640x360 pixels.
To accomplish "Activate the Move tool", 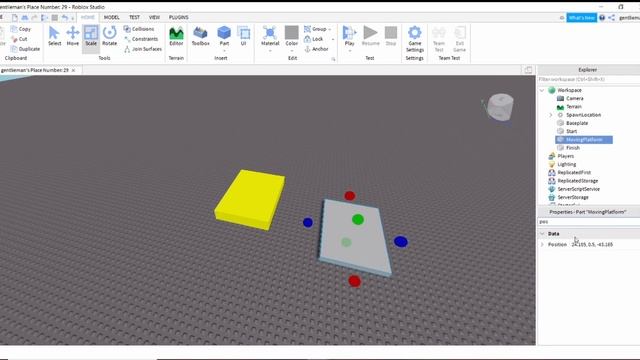I will tap(73, 36).
